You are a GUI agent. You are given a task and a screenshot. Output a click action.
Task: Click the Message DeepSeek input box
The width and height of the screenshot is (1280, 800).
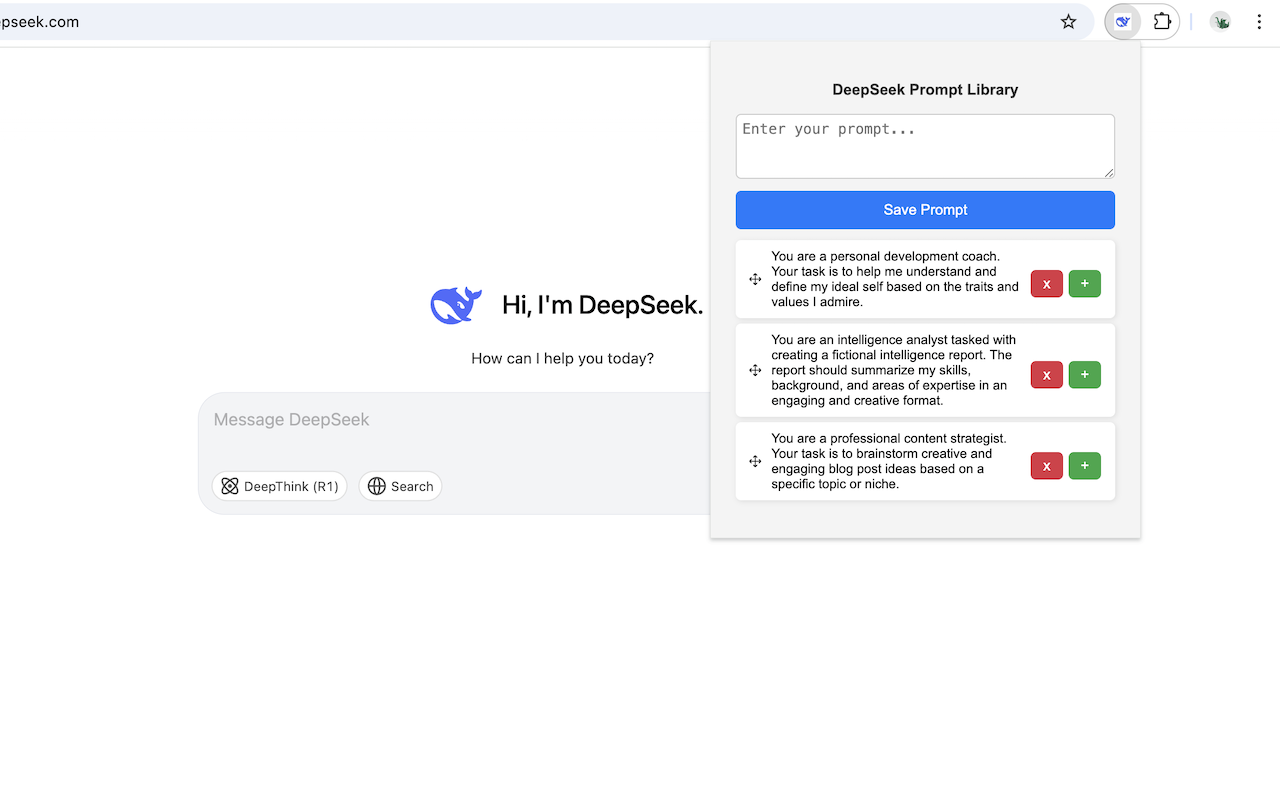[x=450, y=420]
